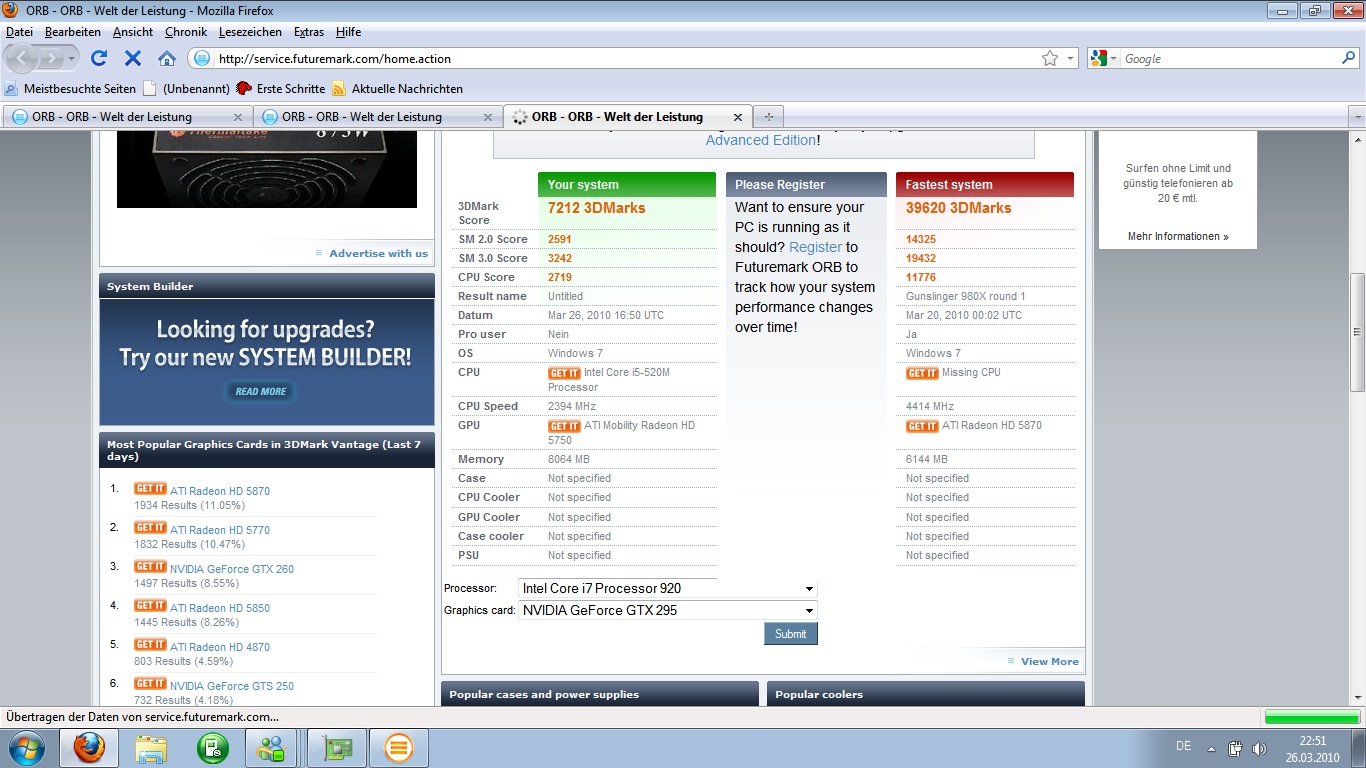
Task: Click GET IT badge beside ATI Radeon HD 5770
Action: [150, 528]
